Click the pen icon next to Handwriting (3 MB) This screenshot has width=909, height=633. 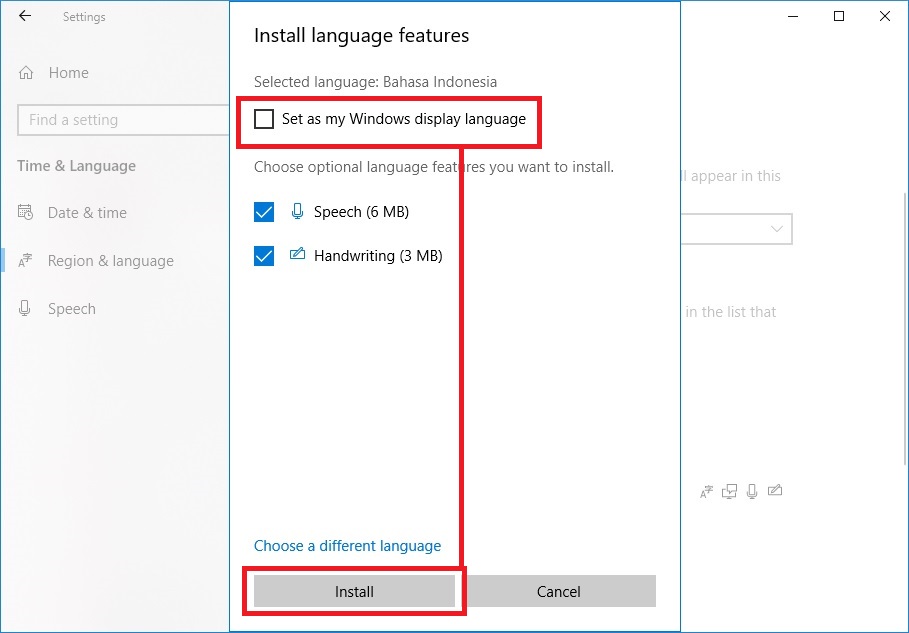[297, 255]
